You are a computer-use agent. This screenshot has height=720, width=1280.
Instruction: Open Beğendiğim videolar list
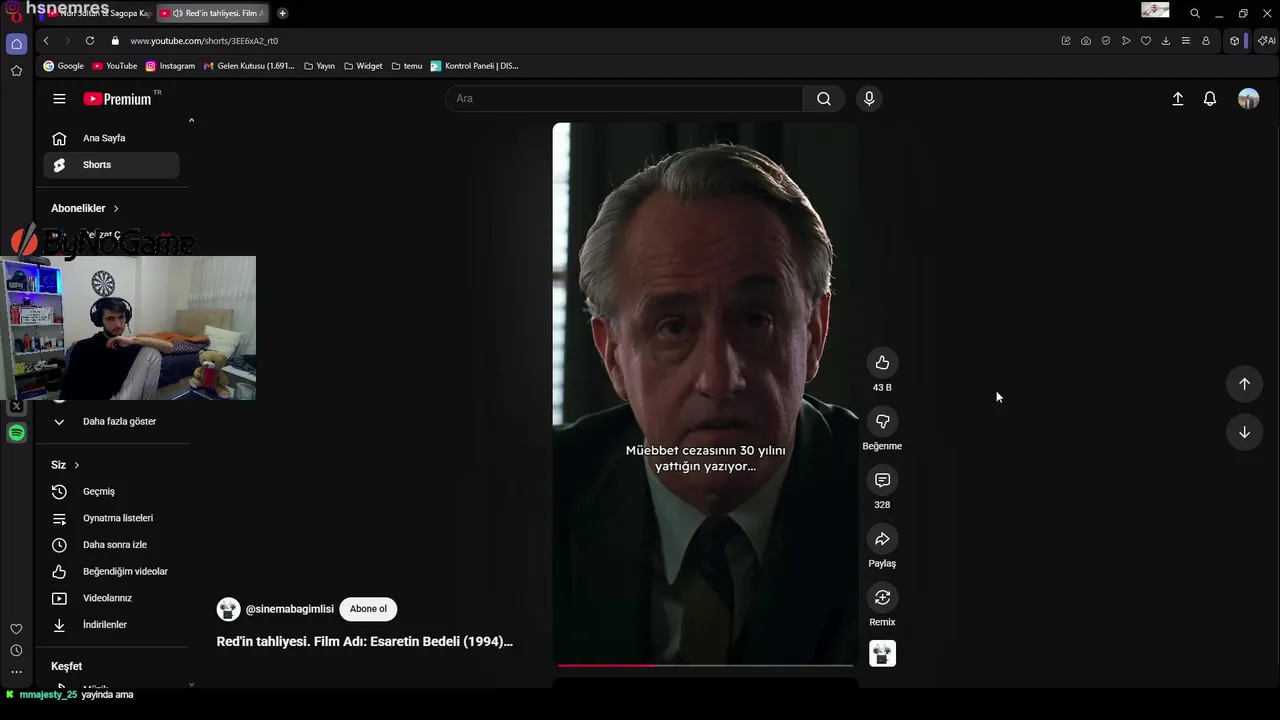click(x=111, y=572)
